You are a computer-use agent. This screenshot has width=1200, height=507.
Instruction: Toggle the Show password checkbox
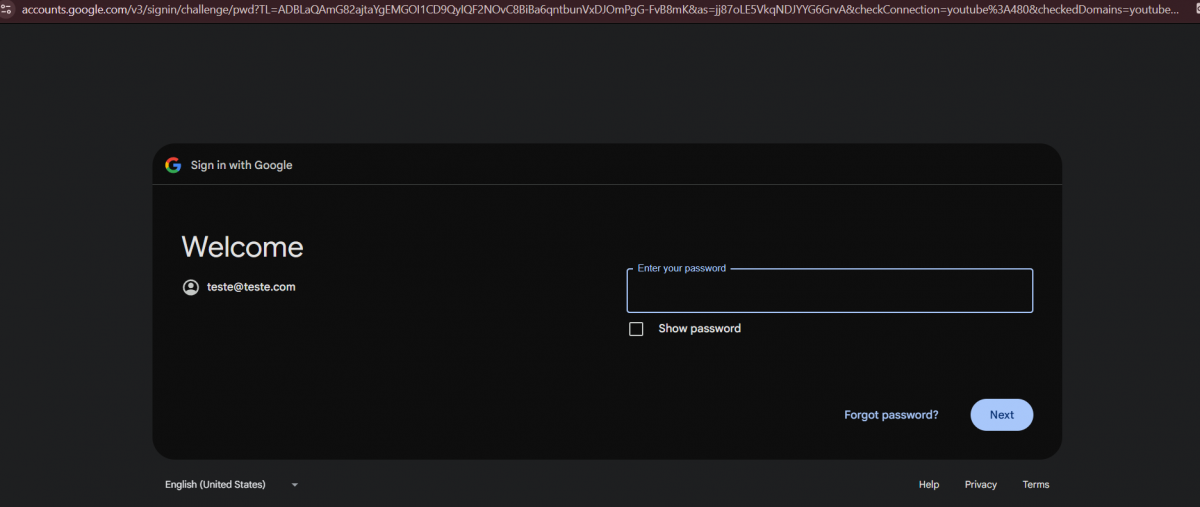pyautogui.click(x=636, y=329)
